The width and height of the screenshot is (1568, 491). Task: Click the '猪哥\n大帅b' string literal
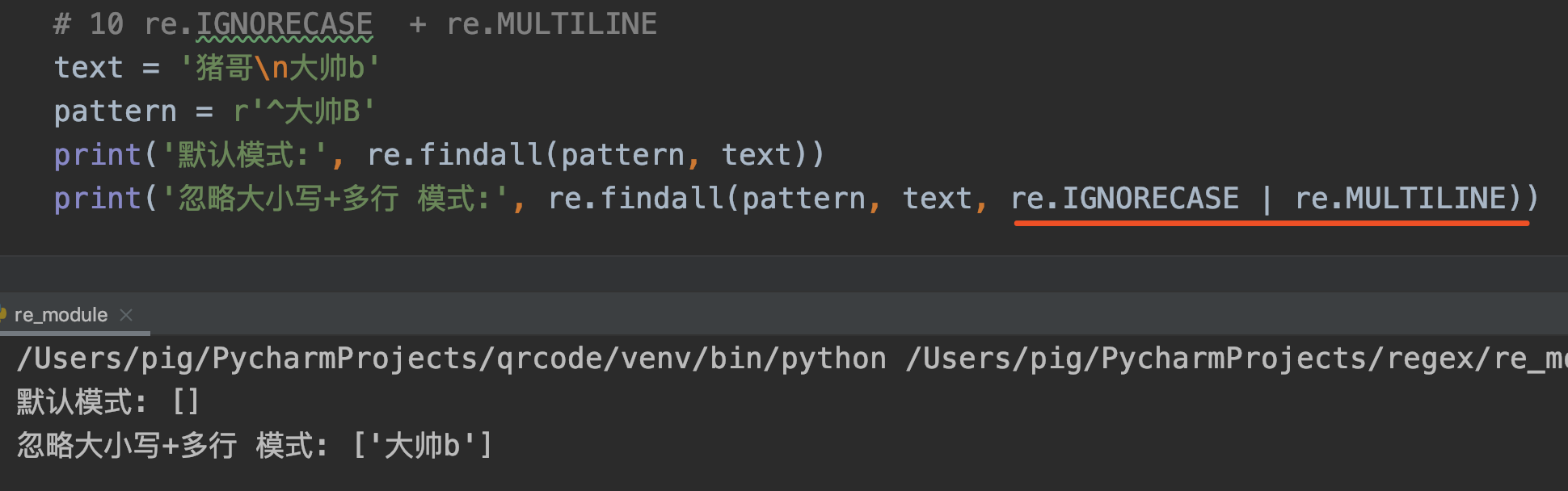(280, 68)
